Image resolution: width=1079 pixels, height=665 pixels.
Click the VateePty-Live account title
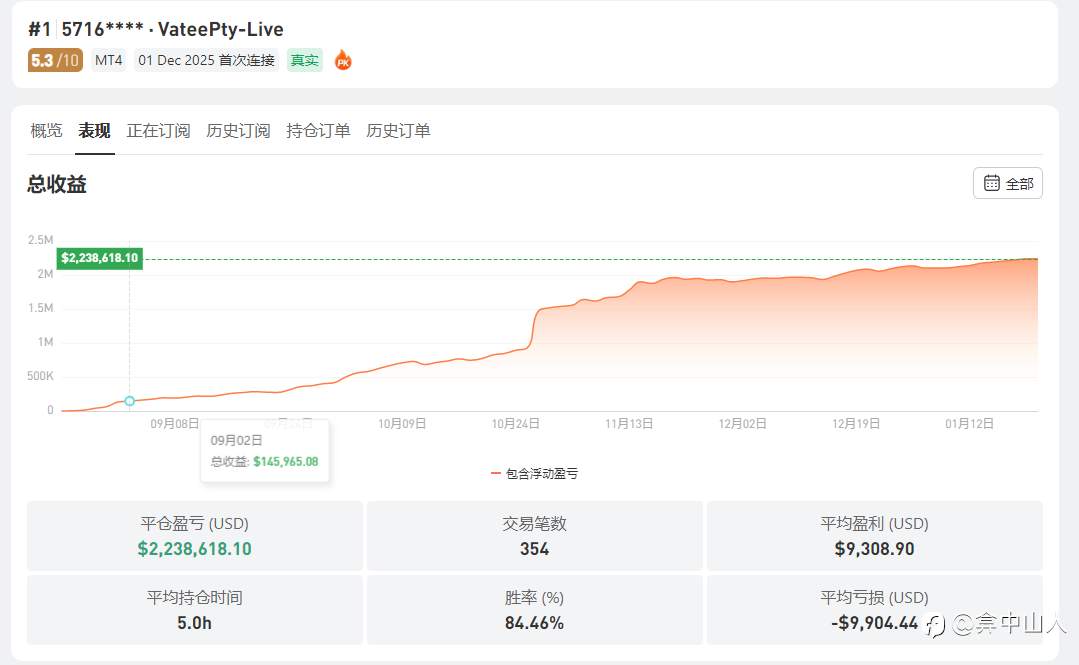pyautogui.click(x=221, y=29)
